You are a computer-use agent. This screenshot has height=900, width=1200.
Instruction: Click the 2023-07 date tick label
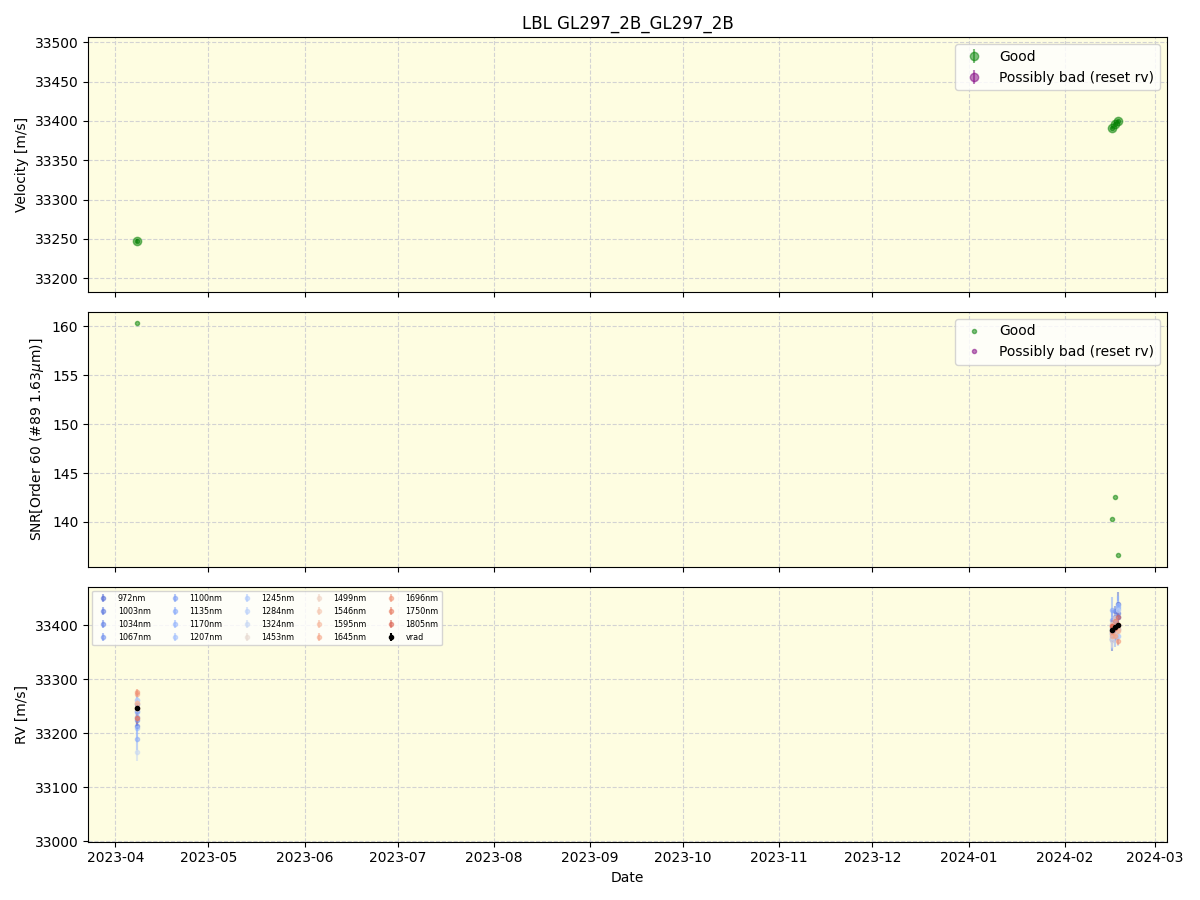coord(398,857)
